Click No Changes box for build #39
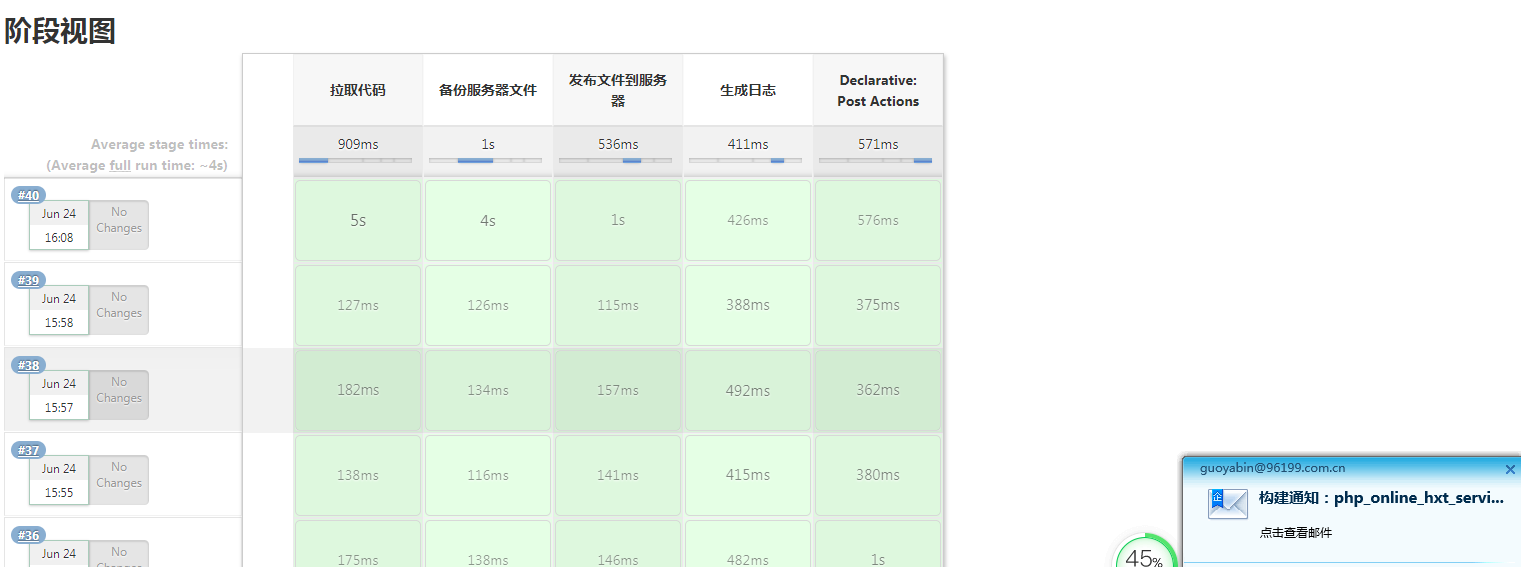This screenshot has height=567, width=1521. (119, 310)
